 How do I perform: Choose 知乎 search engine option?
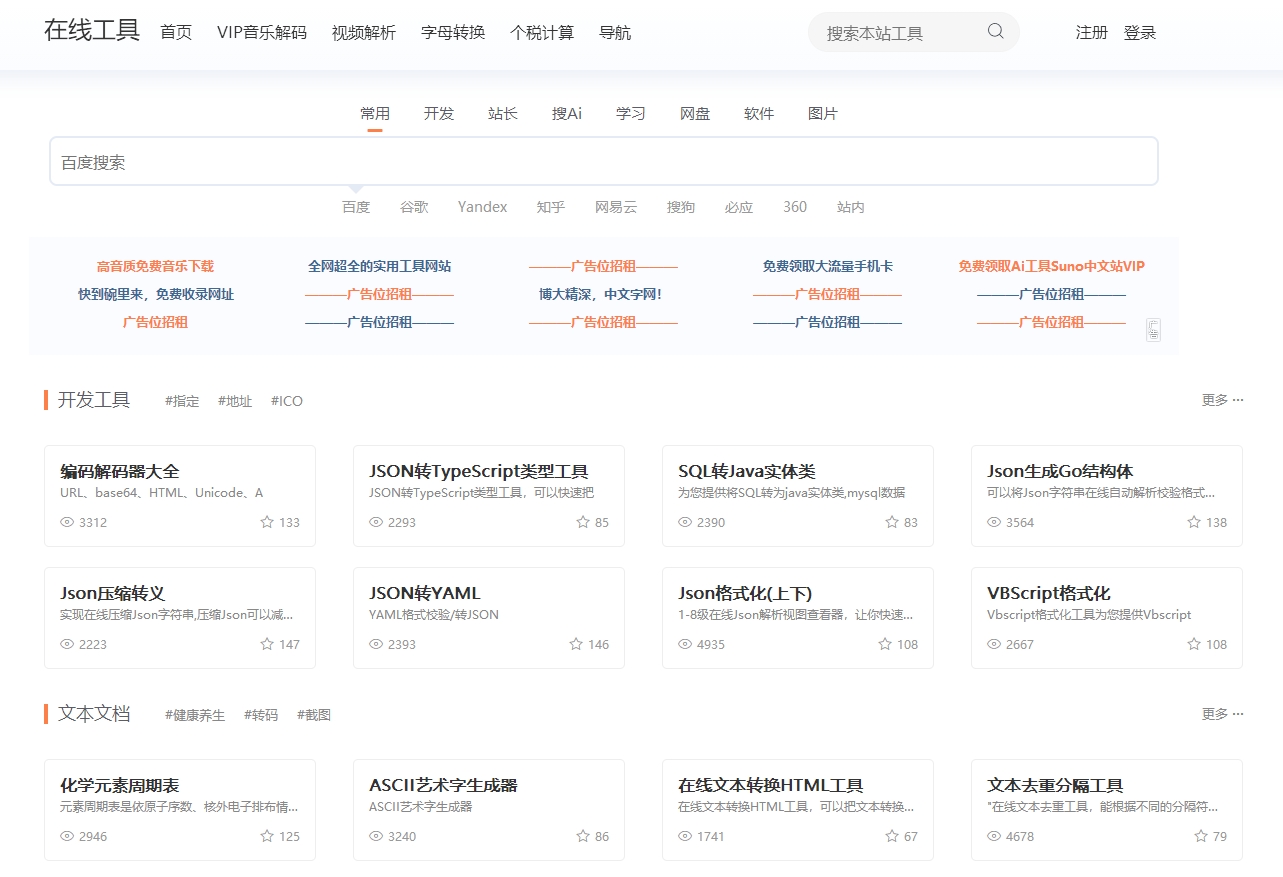point(551,207)
